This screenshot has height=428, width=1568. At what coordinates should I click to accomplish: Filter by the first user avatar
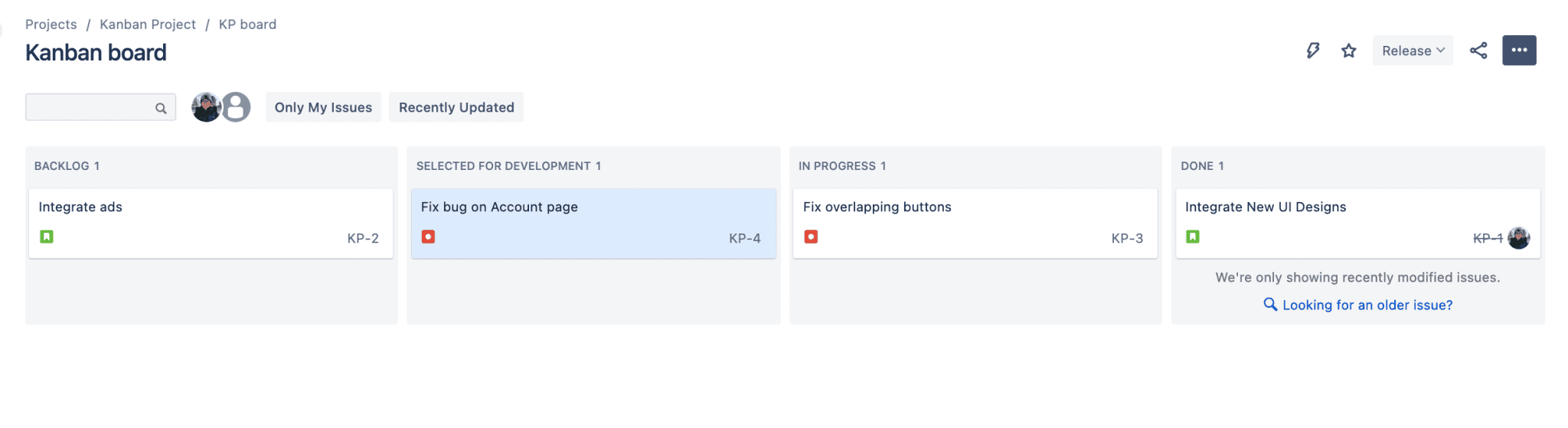click(x=206, y=107)
